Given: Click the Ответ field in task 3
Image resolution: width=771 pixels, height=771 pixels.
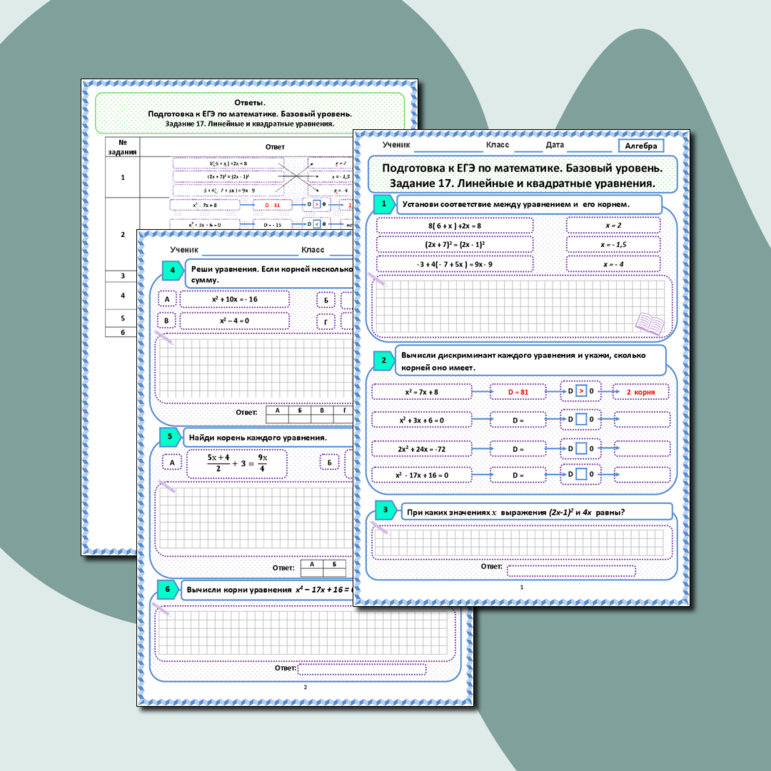Looking at the screenshot, I should coord(557,571).
